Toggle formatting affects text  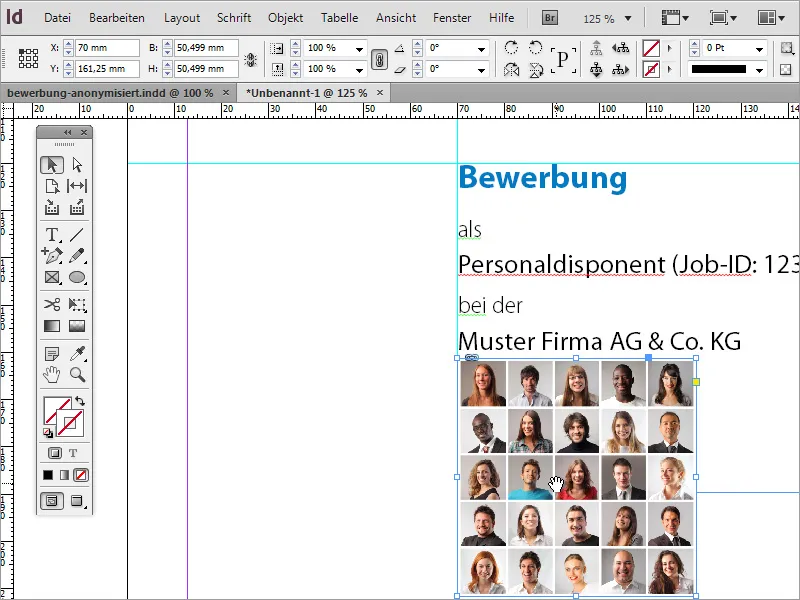click(73, 453)
